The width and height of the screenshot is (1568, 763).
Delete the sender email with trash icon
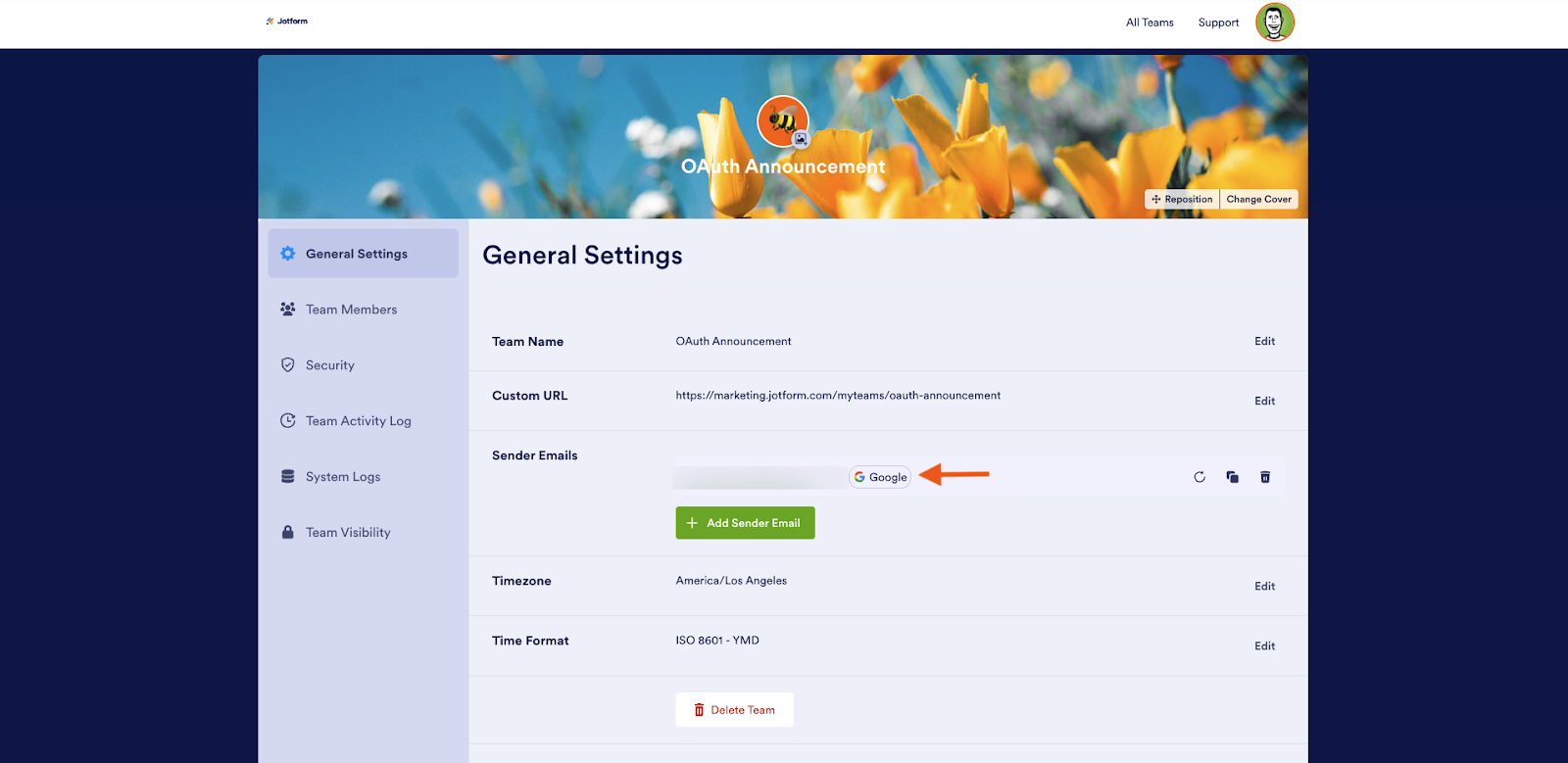[1265, 477]
